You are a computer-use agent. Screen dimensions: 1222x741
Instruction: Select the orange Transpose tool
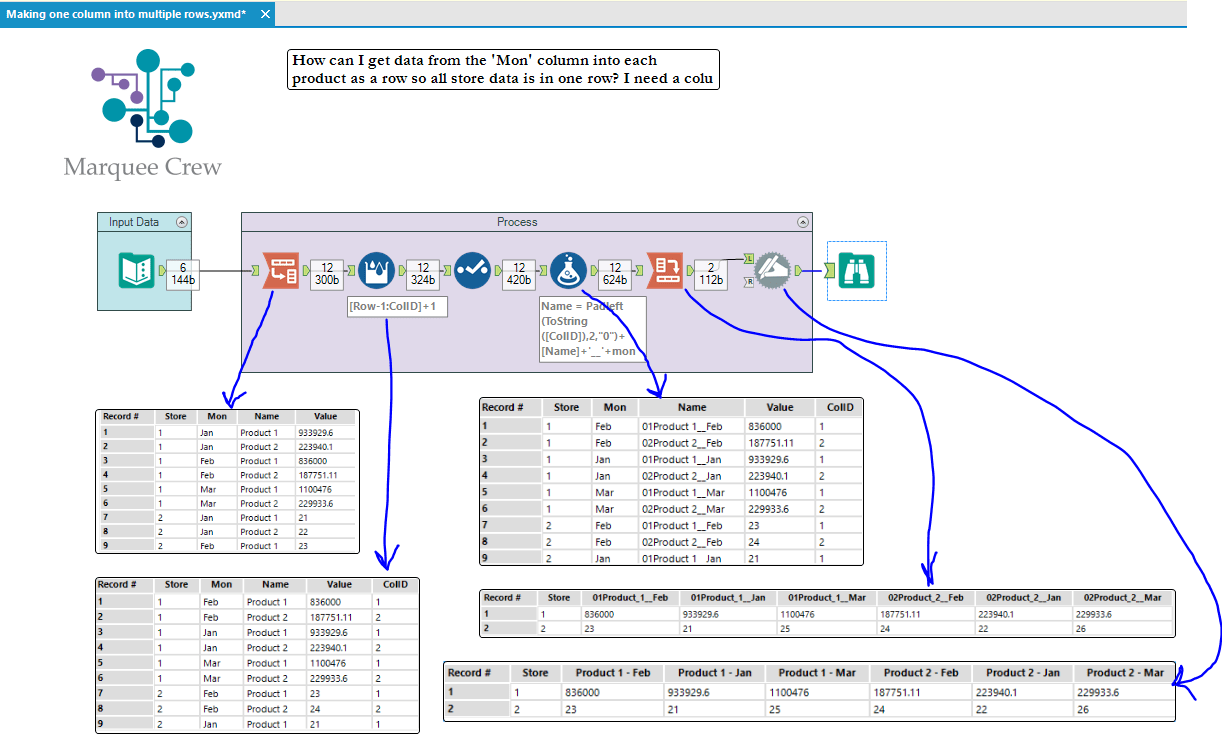click(279, 270)
